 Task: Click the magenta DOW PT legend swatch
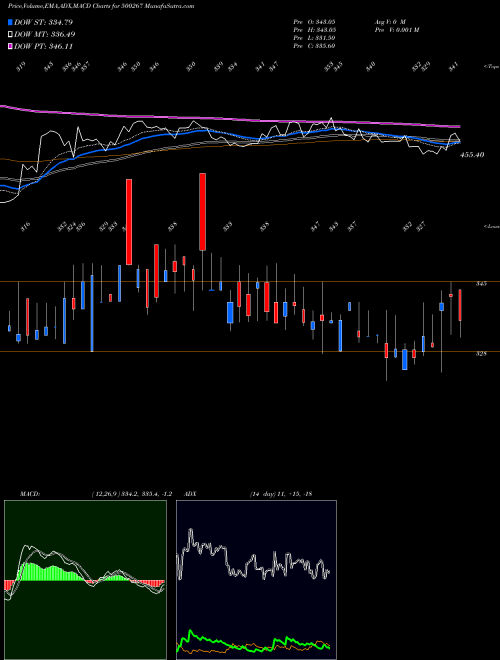coord(11,46)
